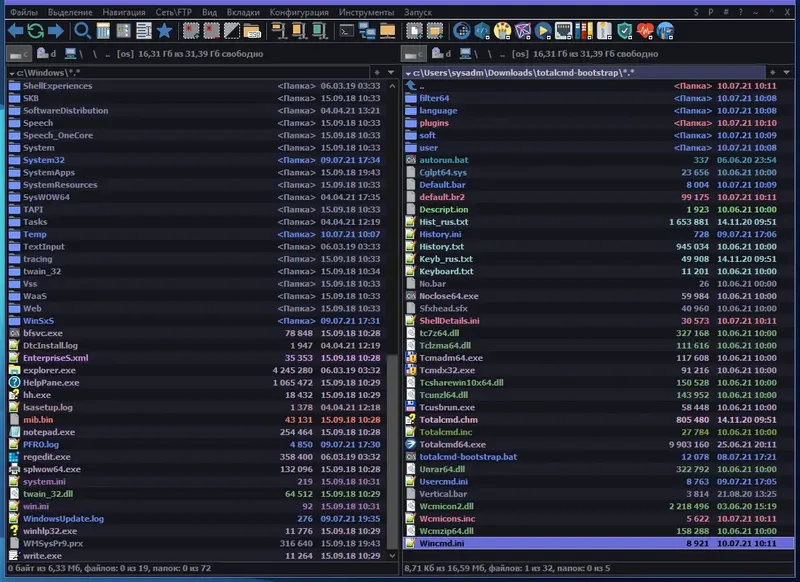Screen dimensions: 800x582
Task: Click the network computers connection icon
Action: pyautogui.click(x=367, y=31)
